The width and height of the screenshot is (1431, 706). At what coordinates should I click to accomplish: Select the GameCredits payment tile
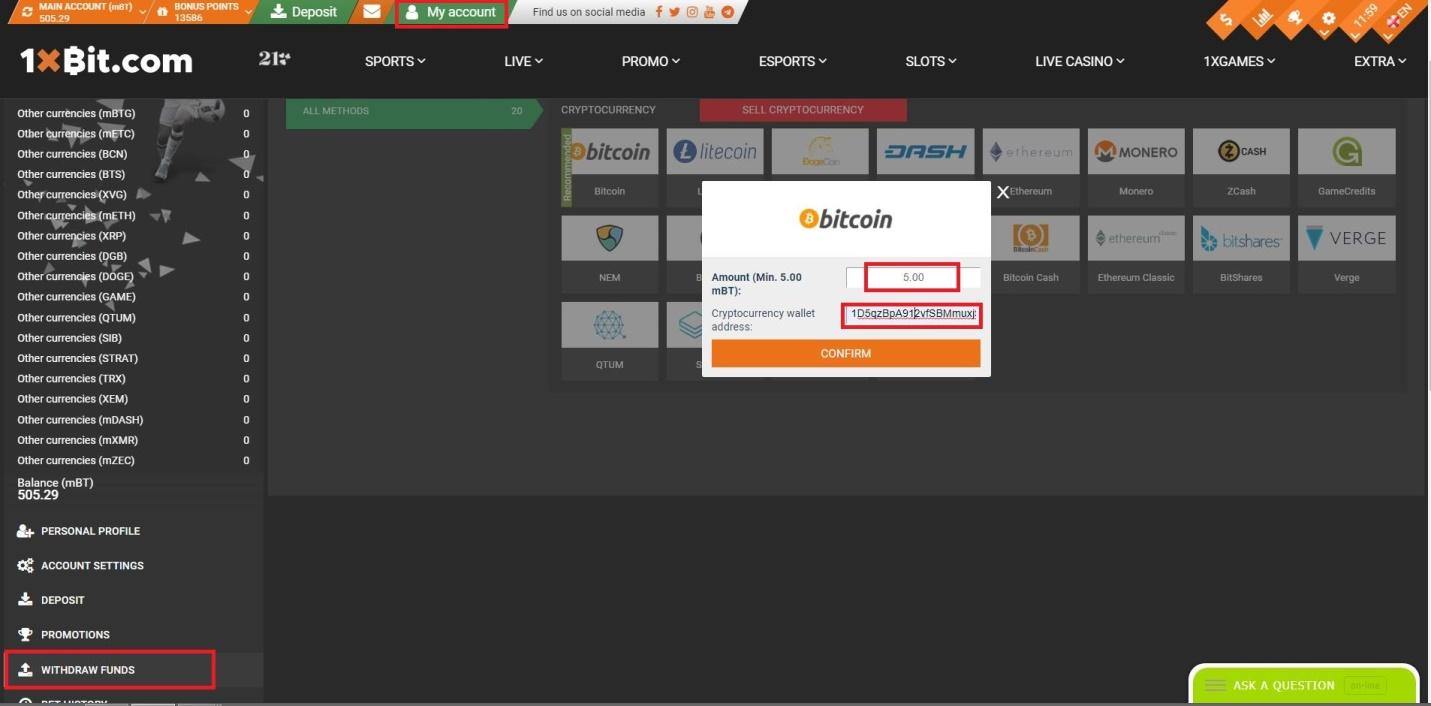pyautogui.click(x=1347, y=166)
